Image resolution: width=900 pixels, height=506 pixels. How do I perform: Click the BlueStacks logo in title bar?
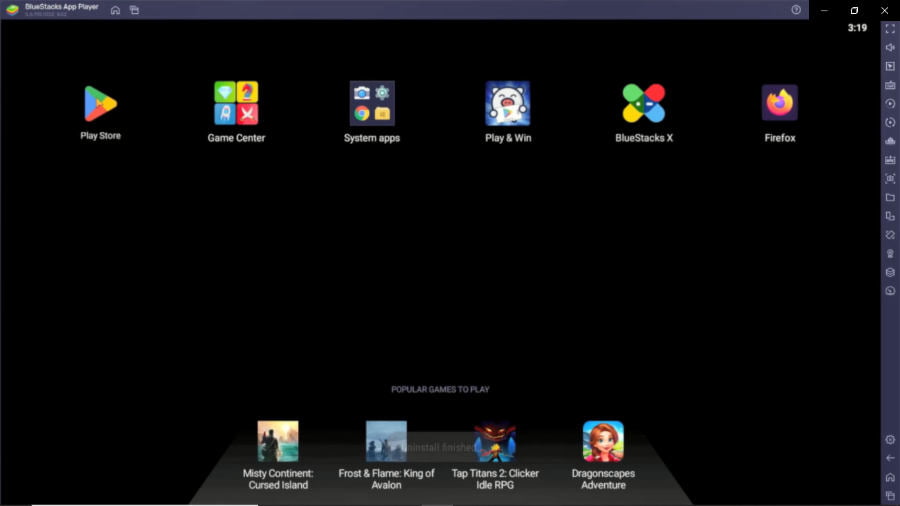(12, 10)
